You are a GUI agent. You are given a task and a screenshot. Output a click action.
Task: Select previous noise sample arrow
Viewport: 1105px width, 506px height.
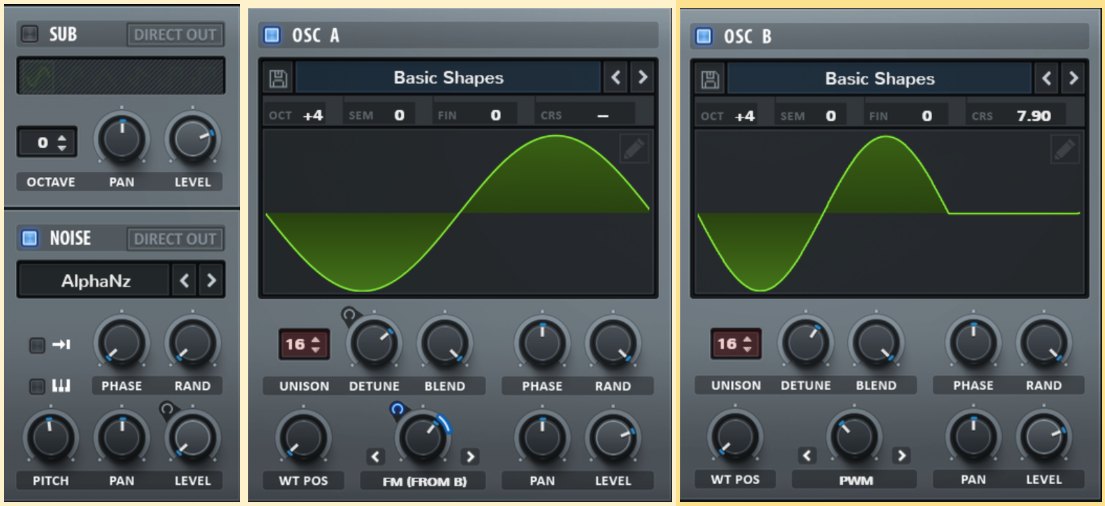tap(185, 280)
